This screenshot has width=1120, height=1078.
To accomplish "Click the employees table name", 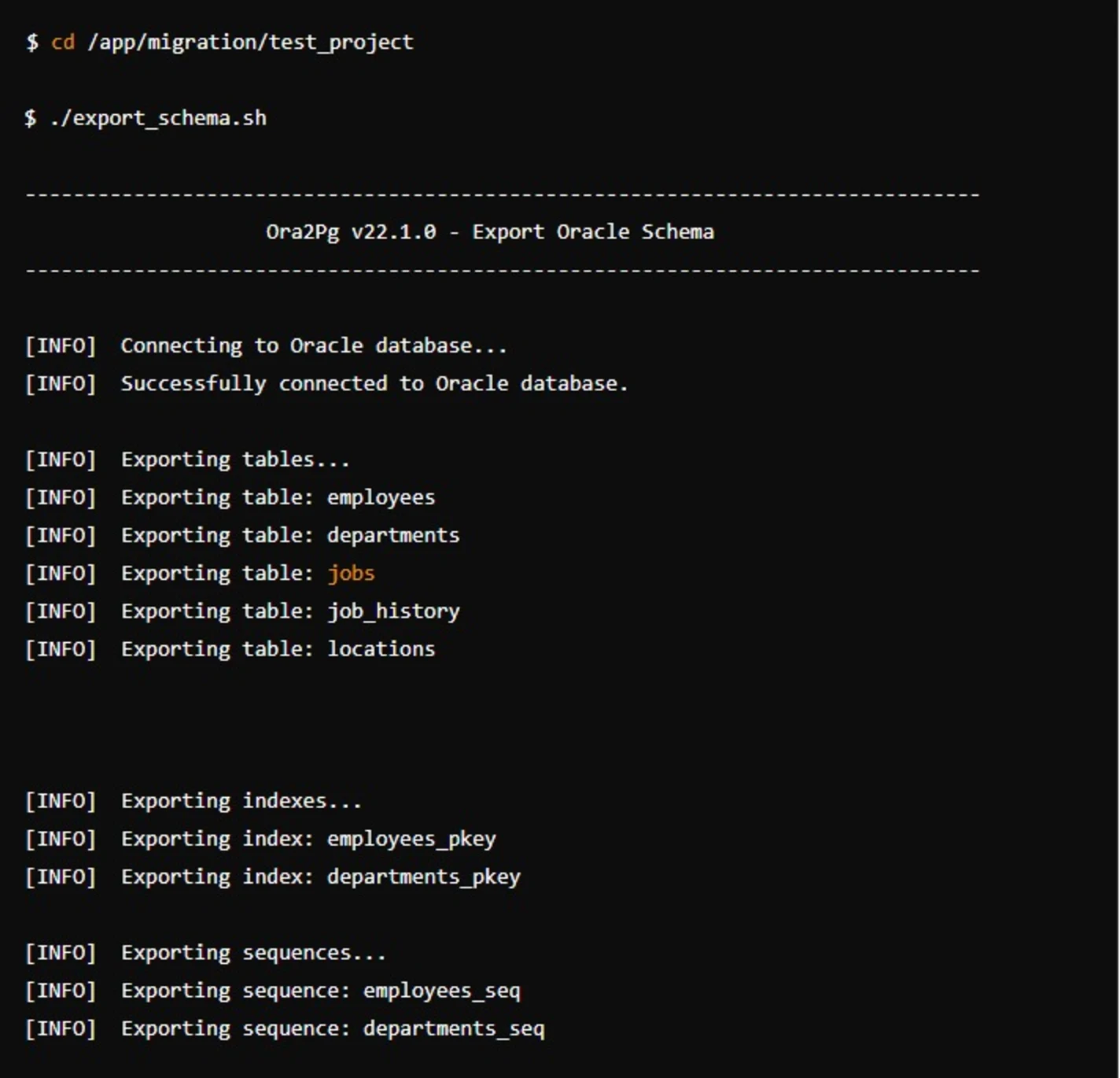I will [x=381, y=497].
